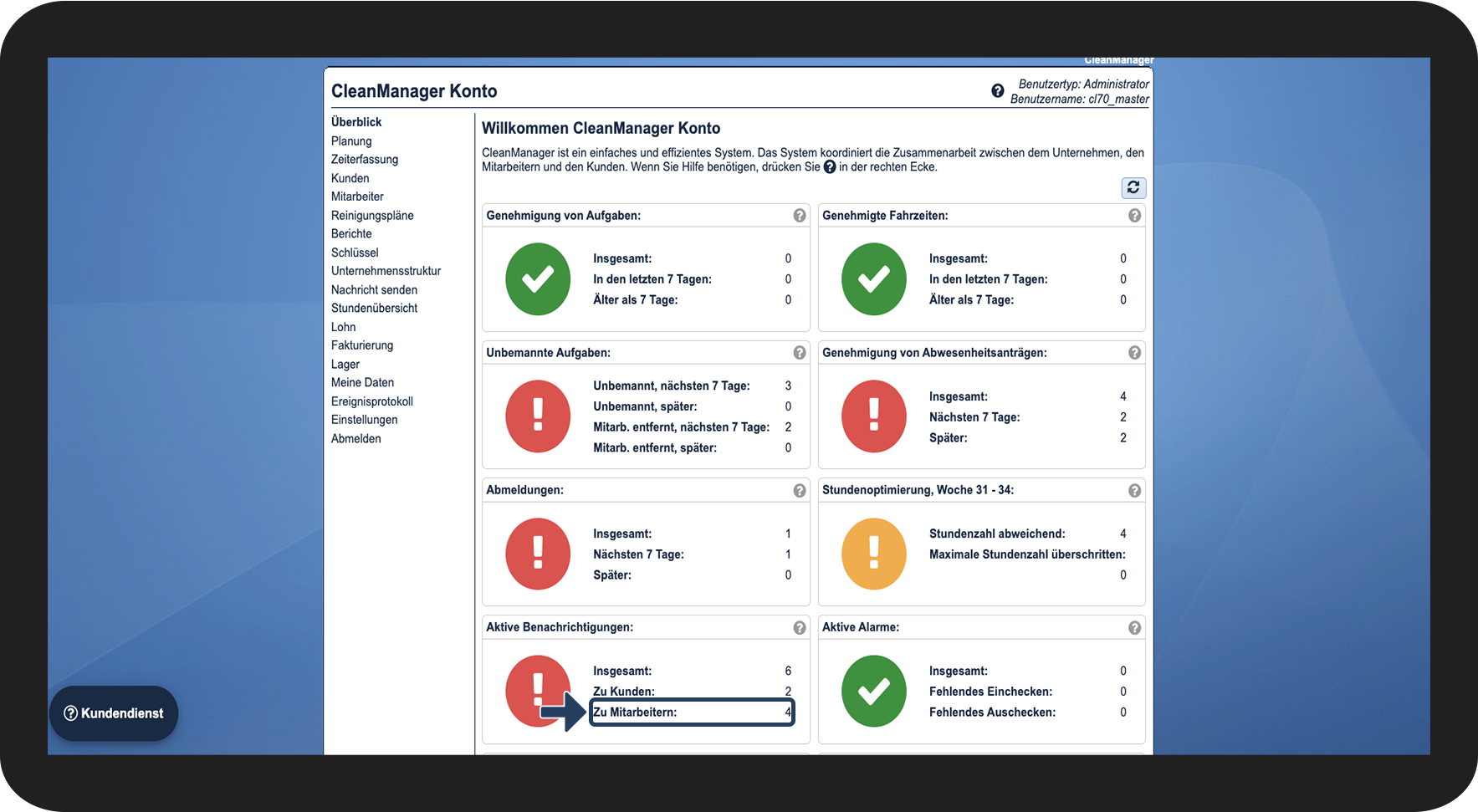The image size is (1478, 812).
Task: Select Schlüssel menu entry
Action: (x=355, y=253)
